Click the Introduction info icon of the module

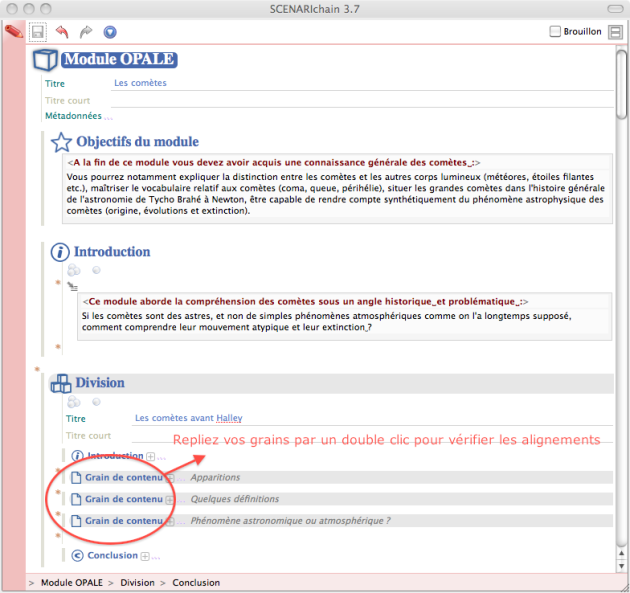tap(60, 252)
